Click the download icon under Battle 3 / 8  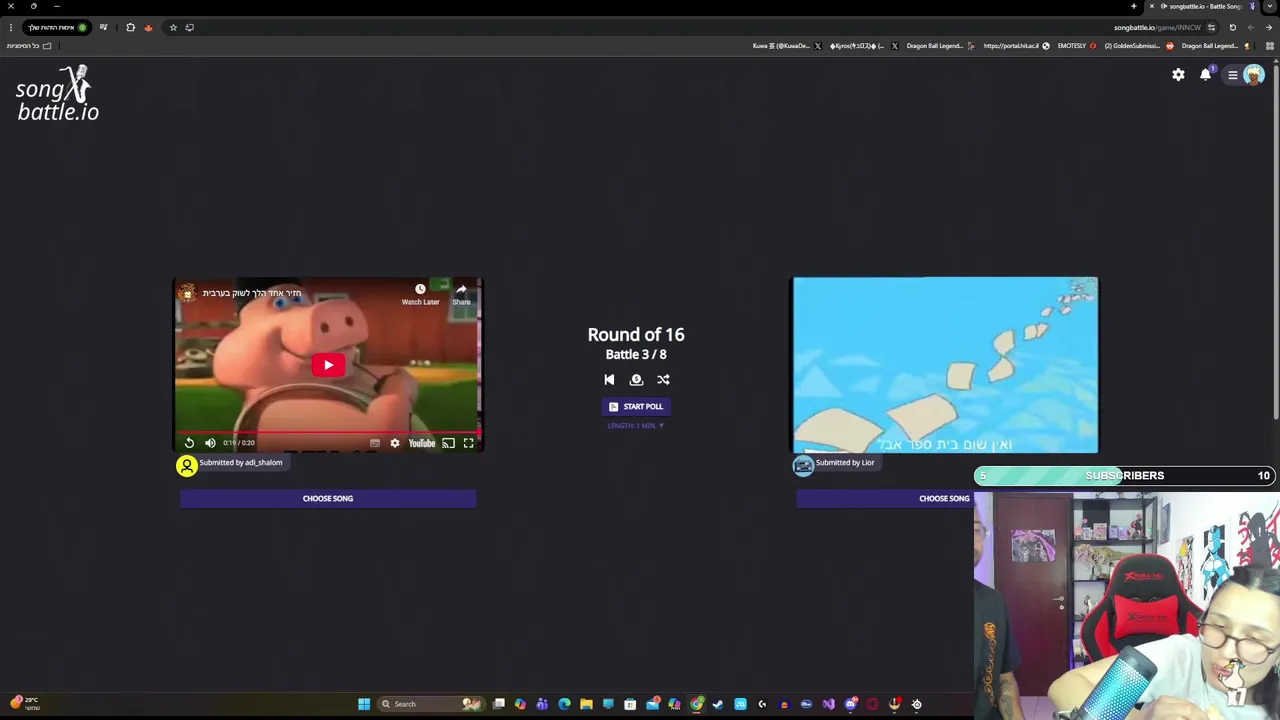click(x=636, y=380)
